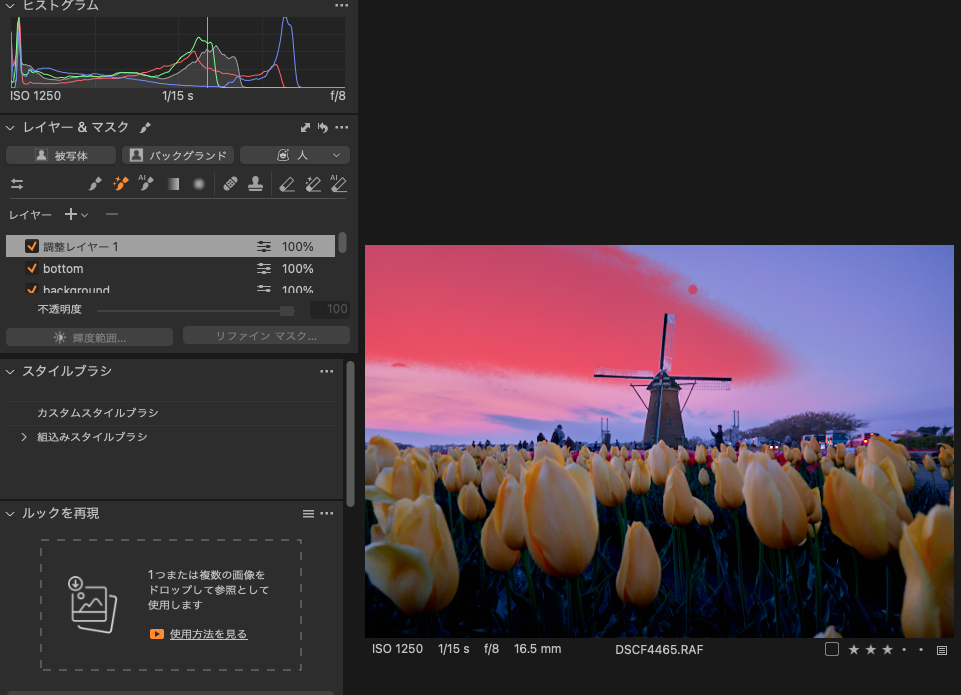The image size is (961, 695).
Task: Pick the Erase Mask eraser tool
Action: tap(287, 184)
